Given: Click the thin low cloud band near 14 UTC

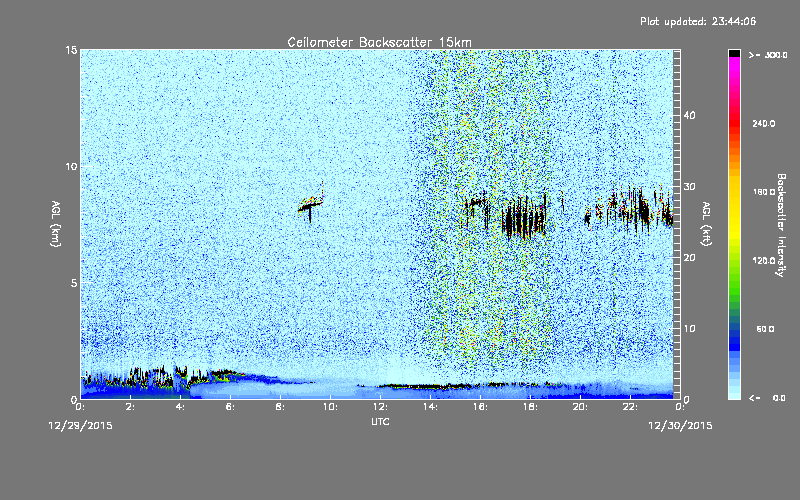Looking at the screenshot, I should pos(429,386).
